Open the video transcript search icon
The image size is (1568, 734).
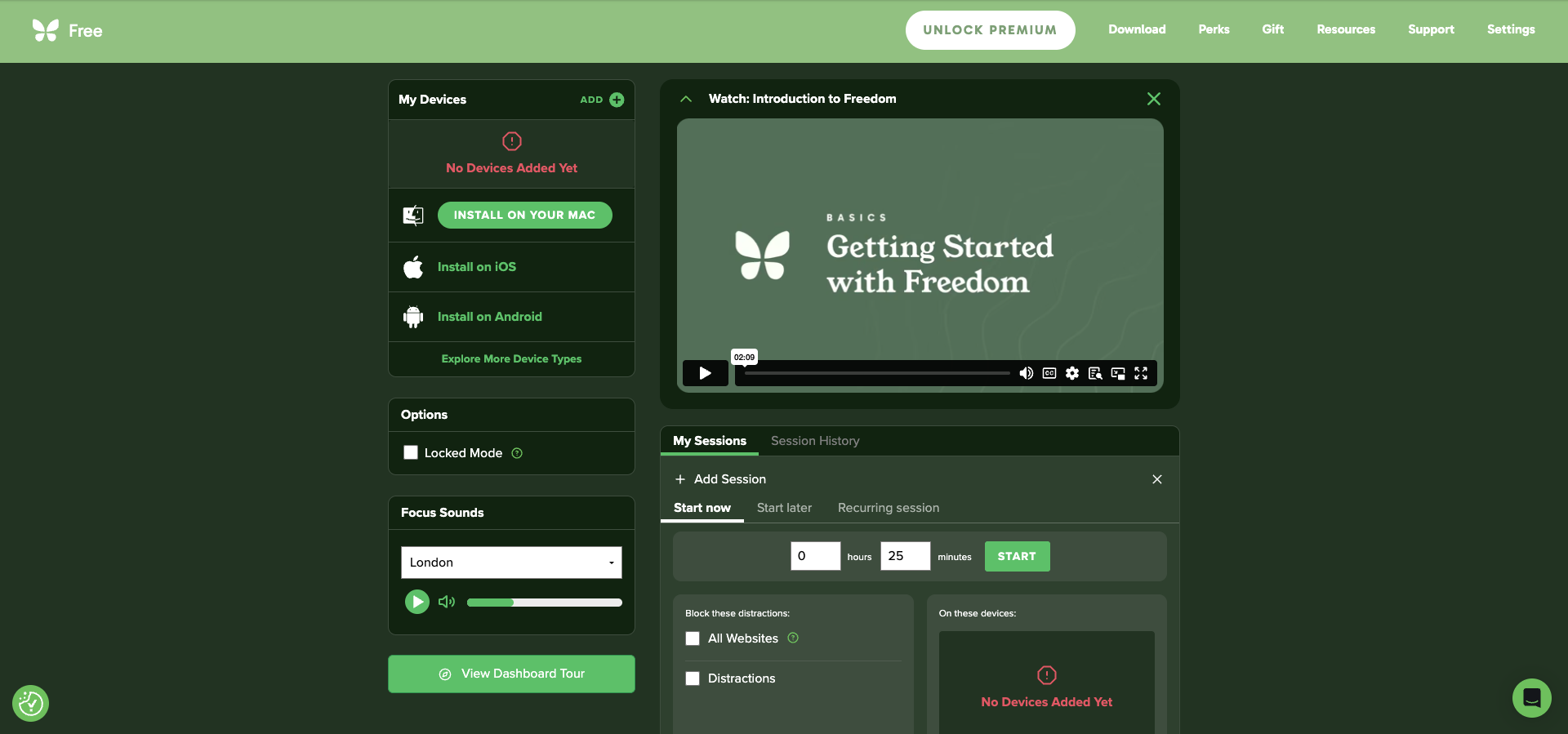tap(1095, 373)
